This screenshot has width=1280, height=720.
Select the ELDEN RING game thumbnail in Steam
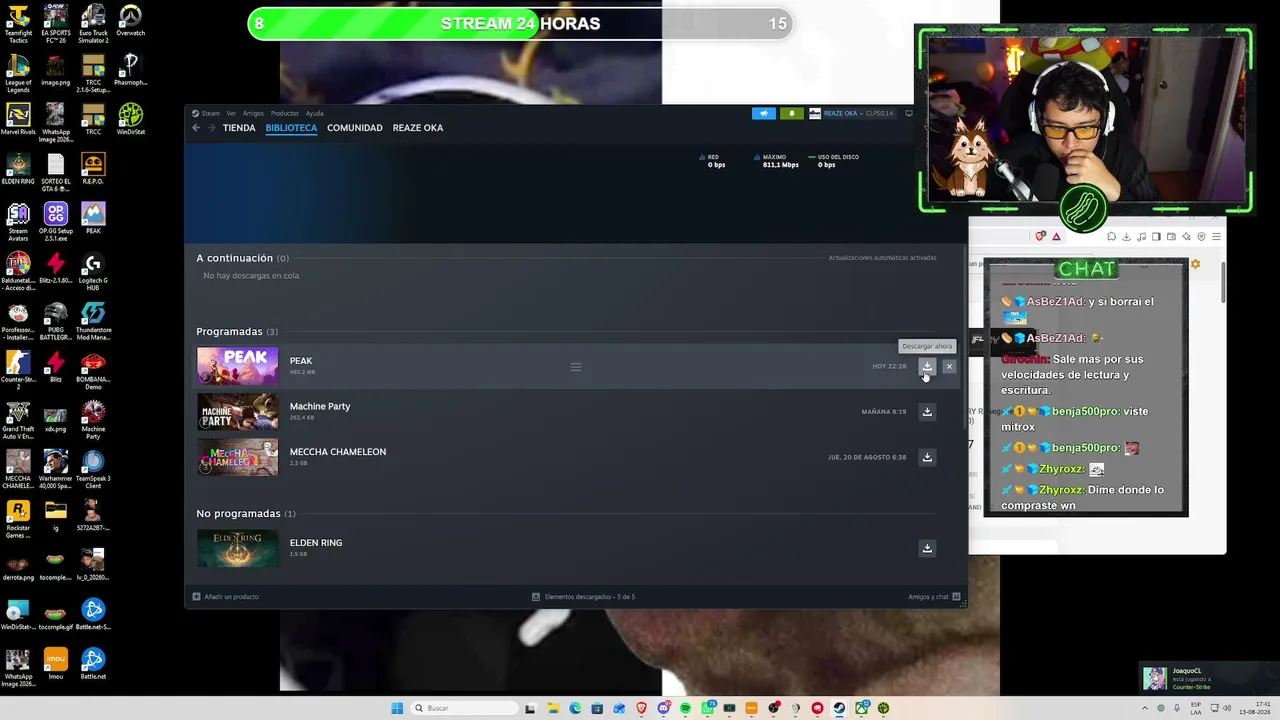(x=237, y=548)
